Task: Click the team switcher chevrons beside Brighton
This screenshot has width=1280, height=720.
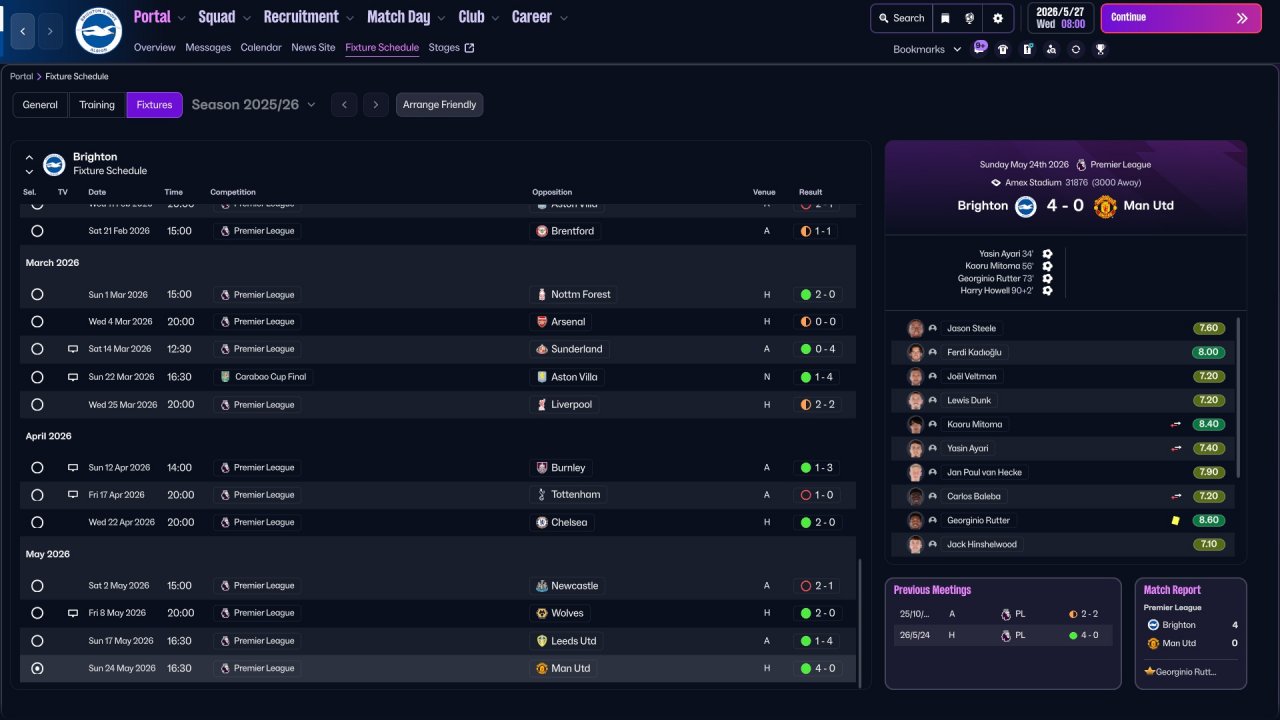Action: (29, 164)
